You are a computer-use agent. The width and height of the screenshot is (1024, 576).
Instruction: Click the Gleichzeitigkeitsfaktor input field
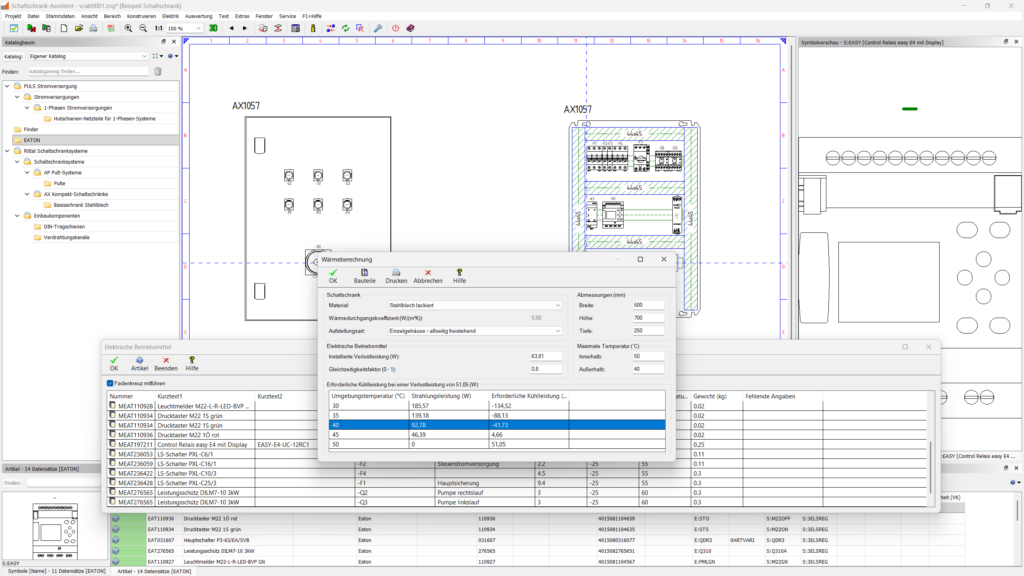click(x=546, y=369)
